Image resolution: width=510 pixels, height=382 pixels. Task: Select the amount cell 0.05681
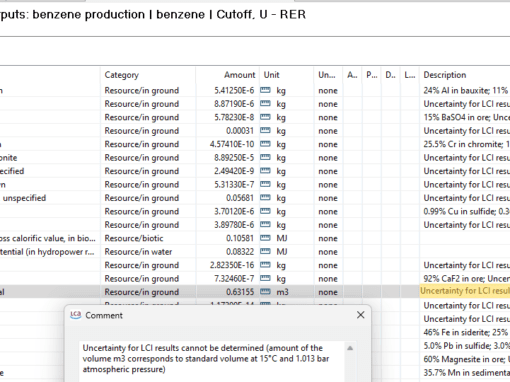(x=228, y=198)
